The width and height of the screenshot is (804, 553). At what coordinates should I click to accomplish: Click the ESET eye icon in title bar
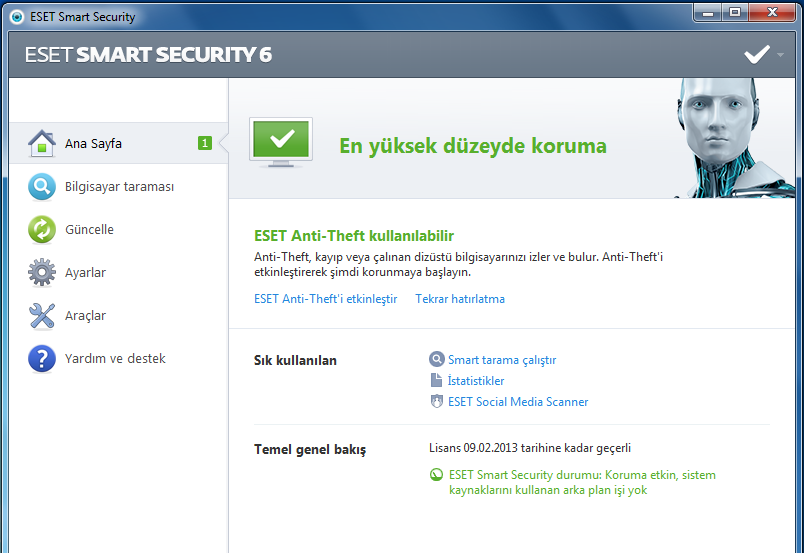[x=17, y=17]
